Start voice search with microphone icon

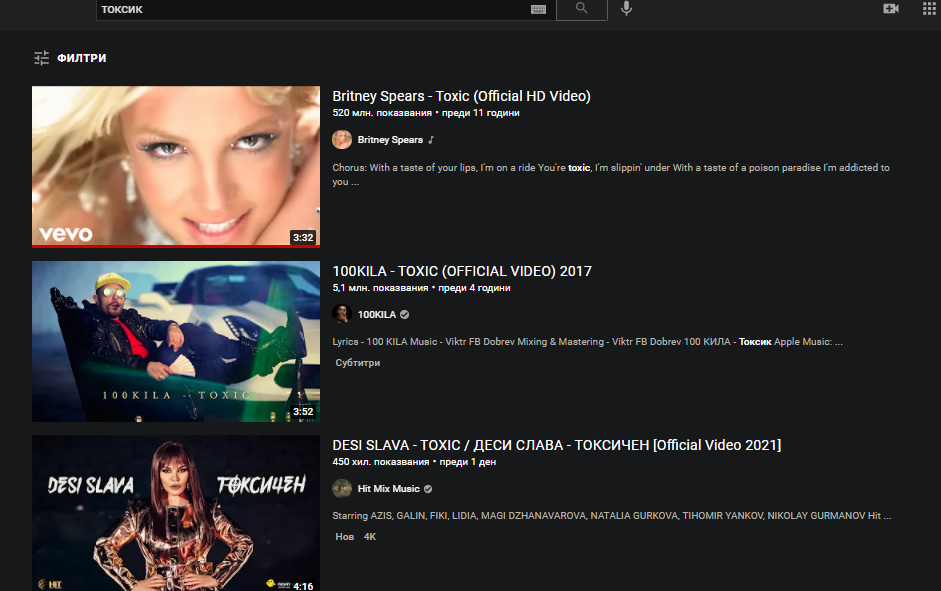click(626, 8)
